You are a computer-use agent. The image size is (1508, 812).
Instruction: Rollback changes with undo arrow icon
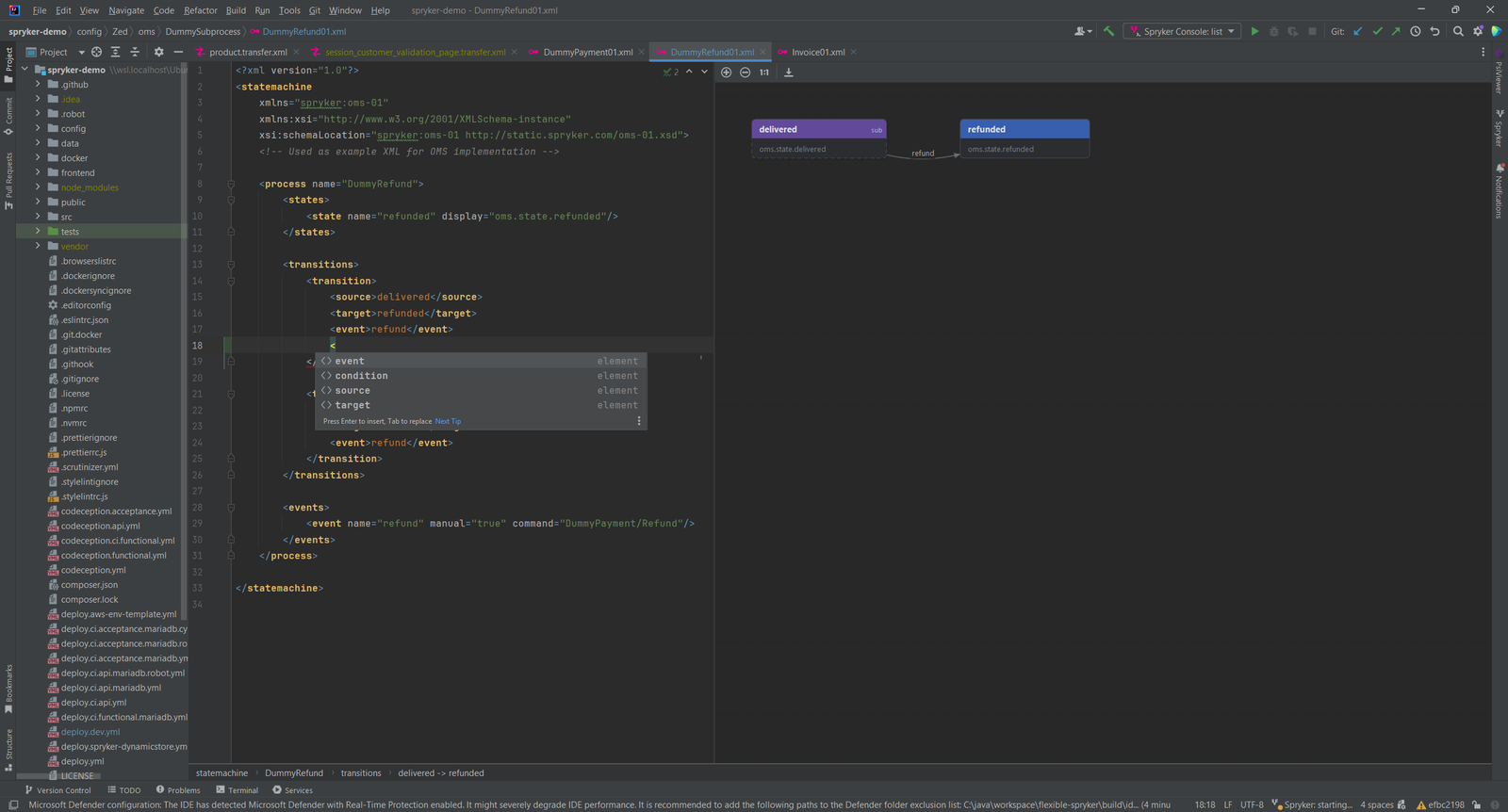(x=1434, y=31)
